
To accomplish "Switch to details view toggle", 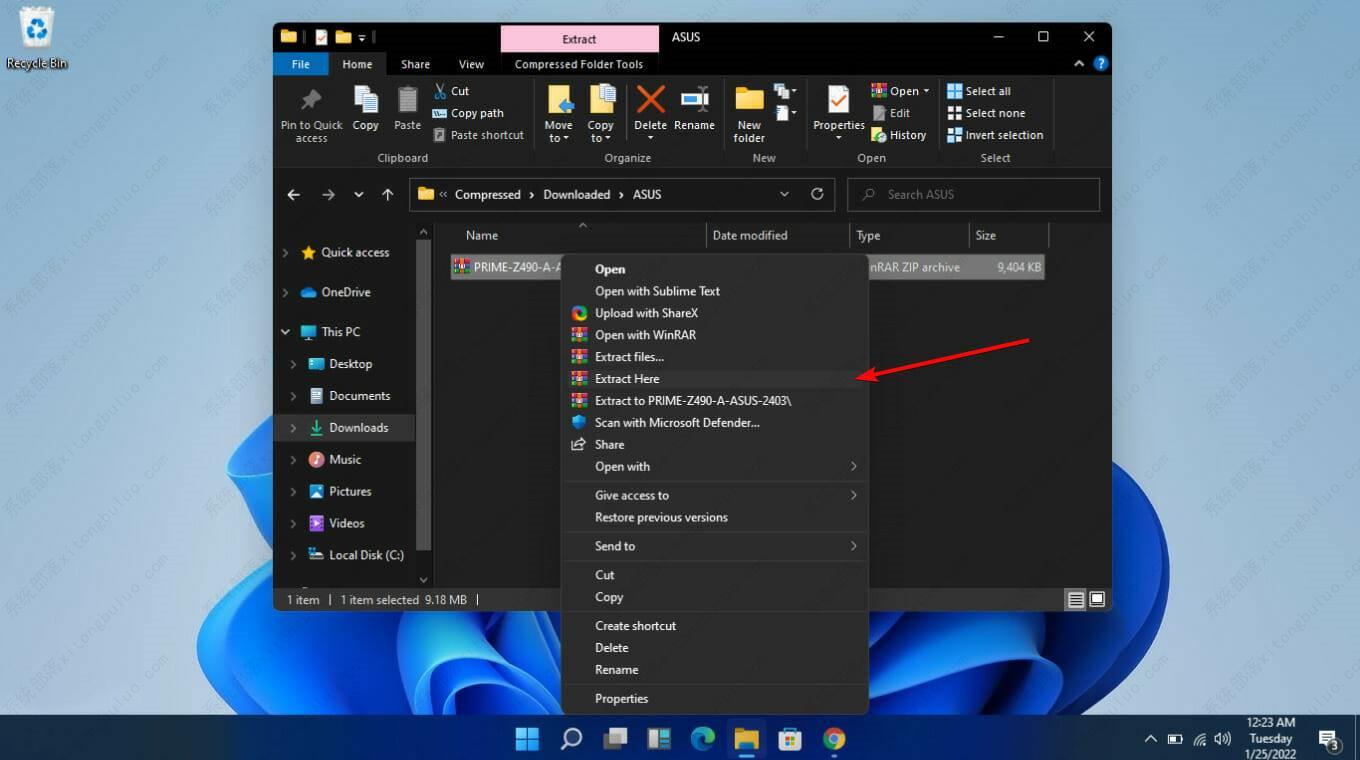I will coord(1076,600).
